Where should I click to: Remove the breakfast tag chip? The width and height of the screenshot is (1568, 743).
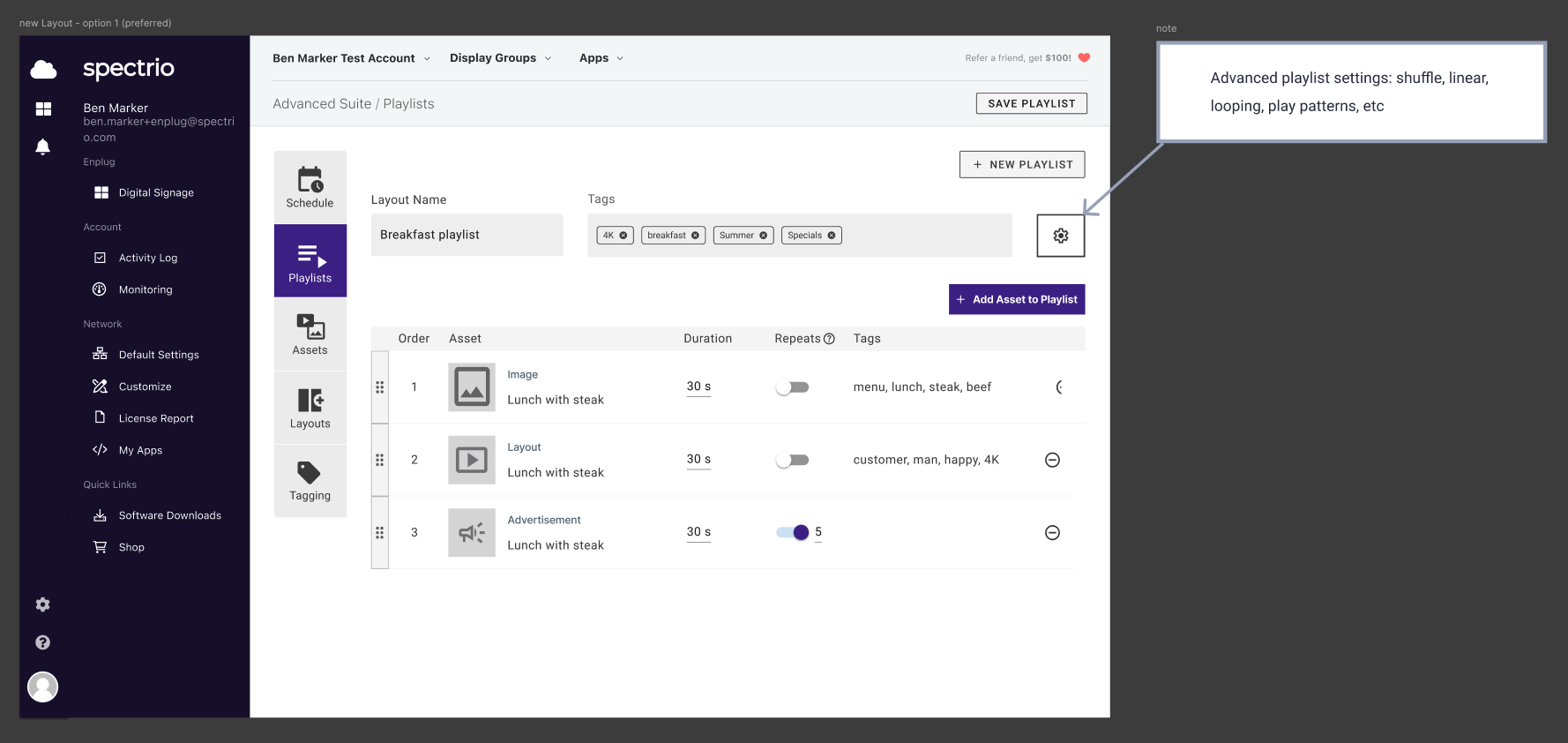(x=695, y=236)
